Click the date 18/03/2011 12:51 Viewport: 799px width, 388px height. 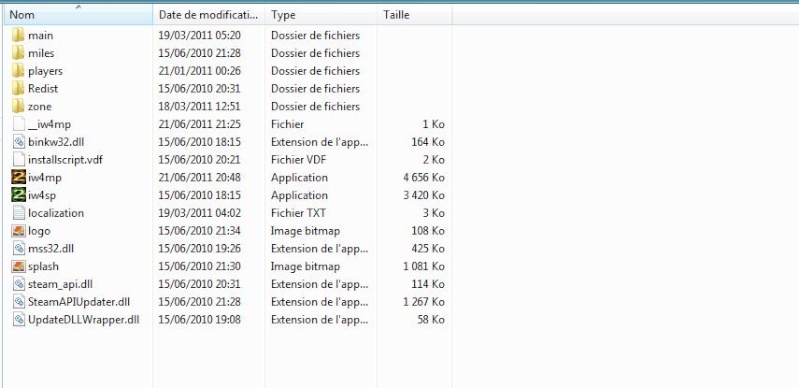200,107
